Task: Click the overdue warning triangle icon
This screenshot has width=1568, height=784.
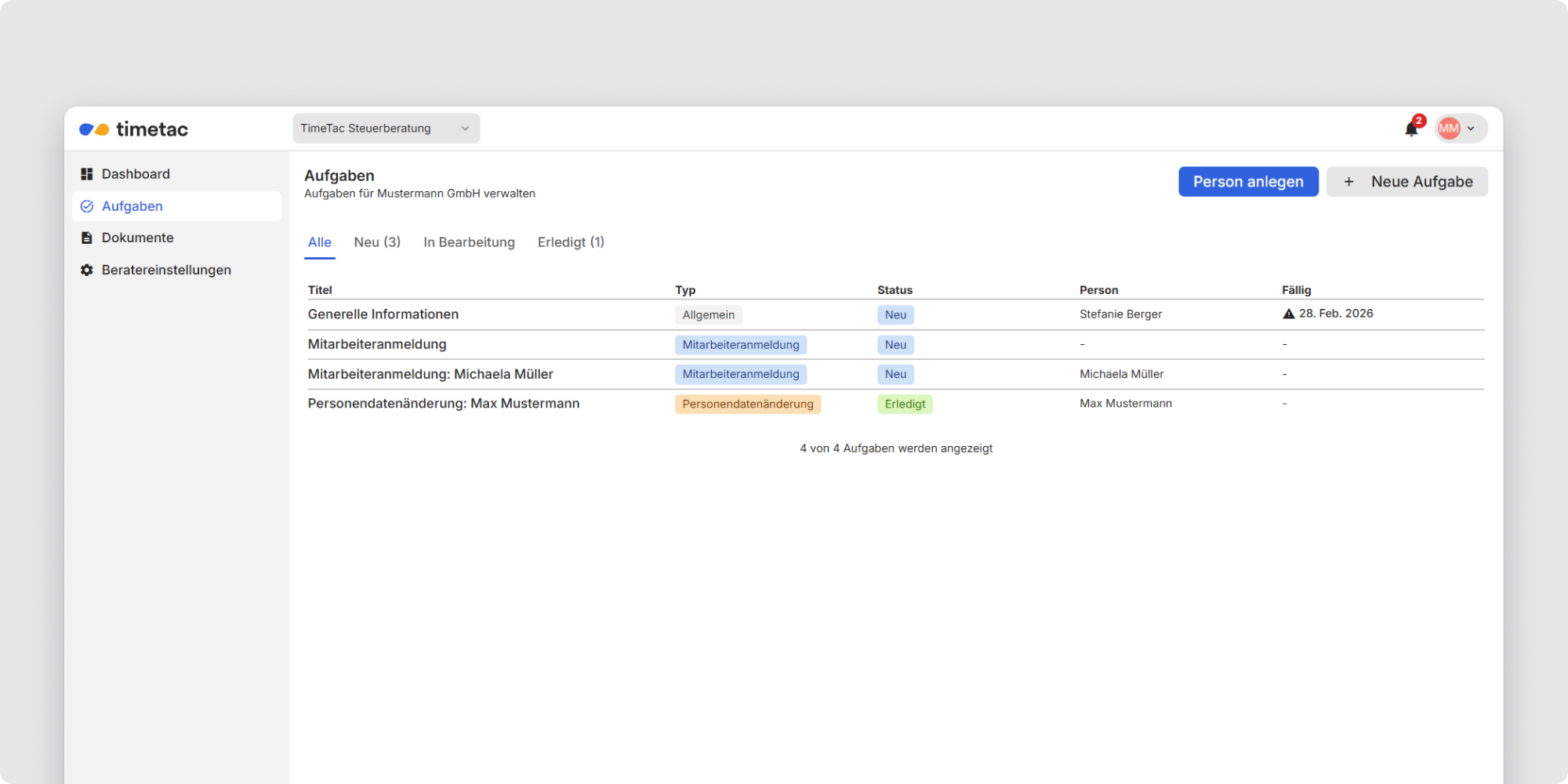Action: tap(1288, 314)
